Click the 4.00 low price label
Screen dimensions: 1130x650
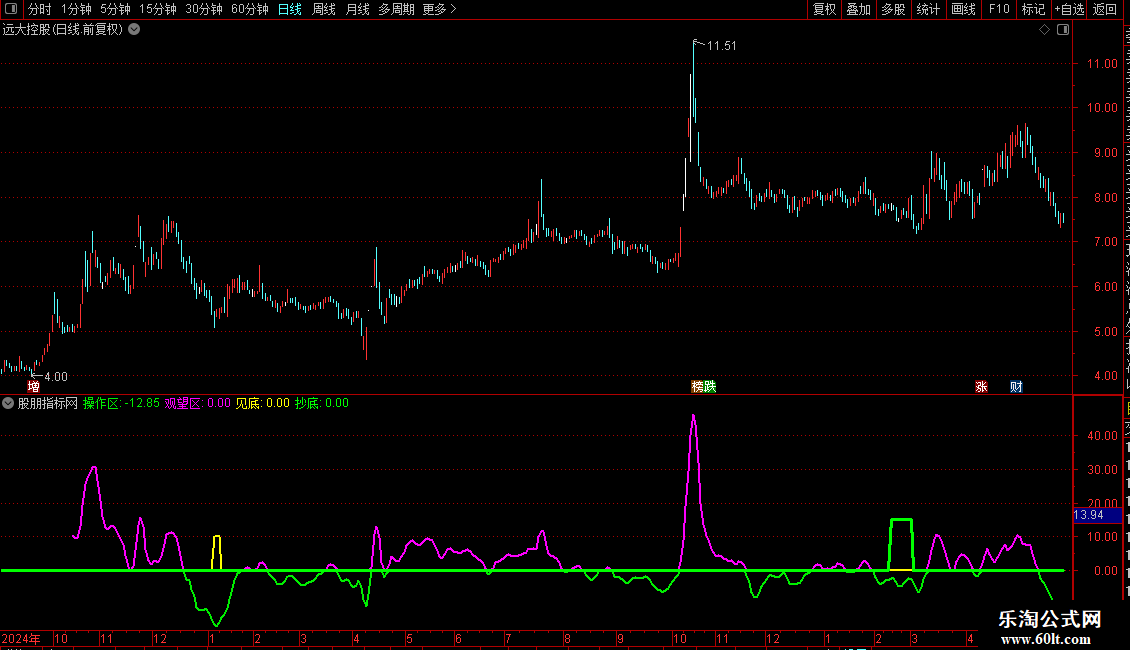55,377
